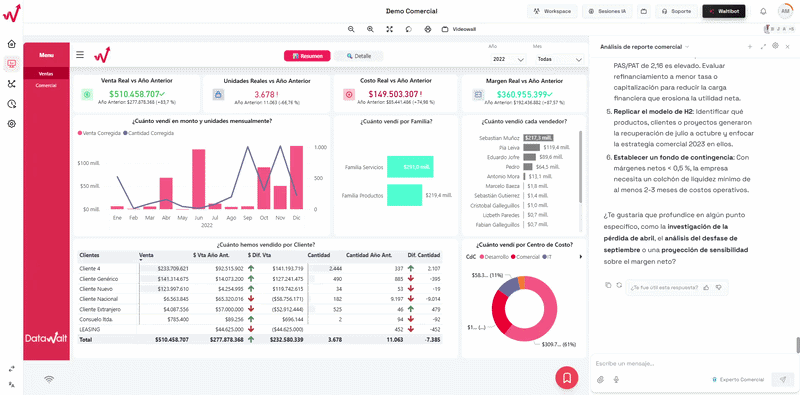
Task: Click the chat panel scrollbar
Action: coord(797,345)
